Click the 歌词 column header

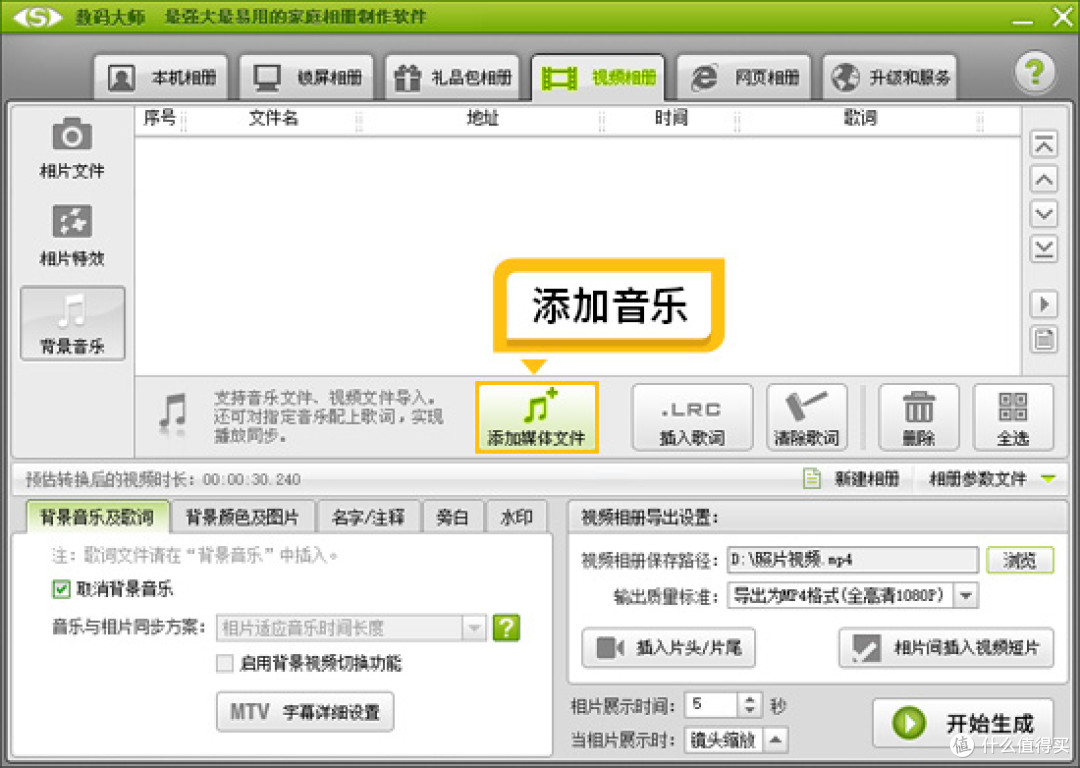(860, 118)
